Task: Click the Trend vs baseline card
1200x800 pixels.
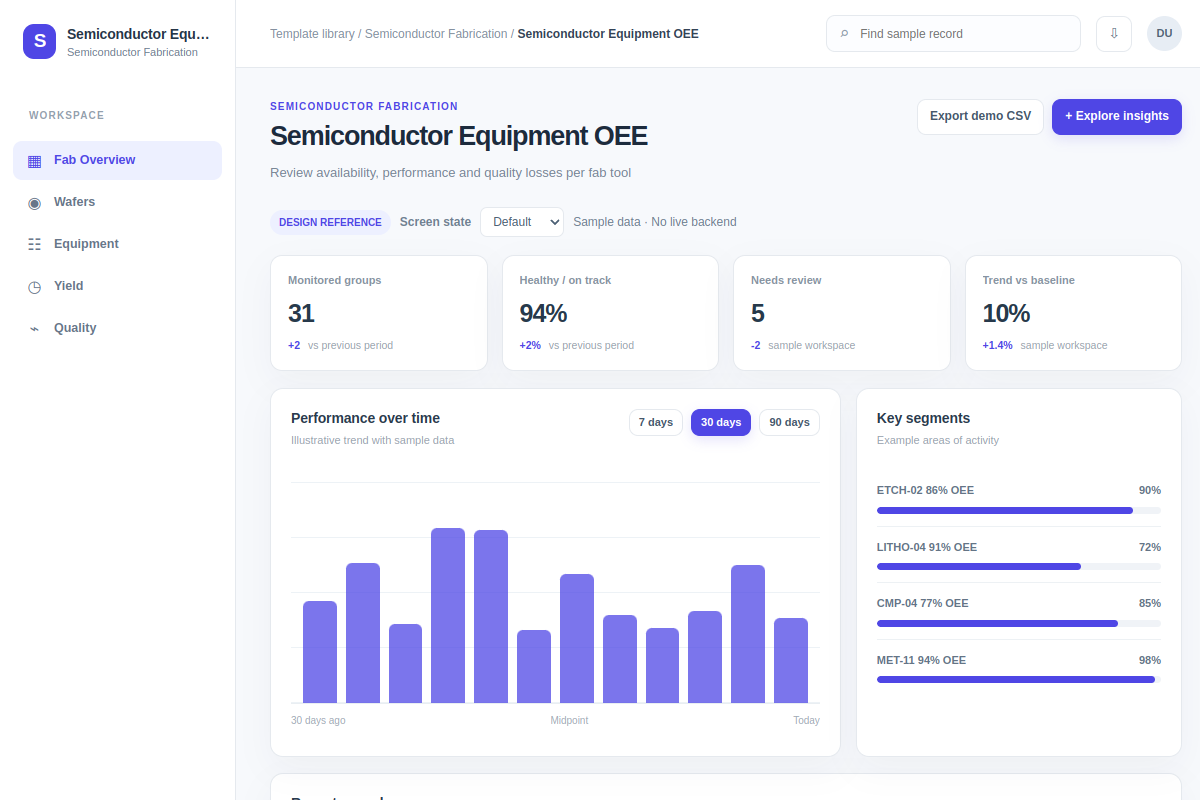Action: coord(1073,313)
